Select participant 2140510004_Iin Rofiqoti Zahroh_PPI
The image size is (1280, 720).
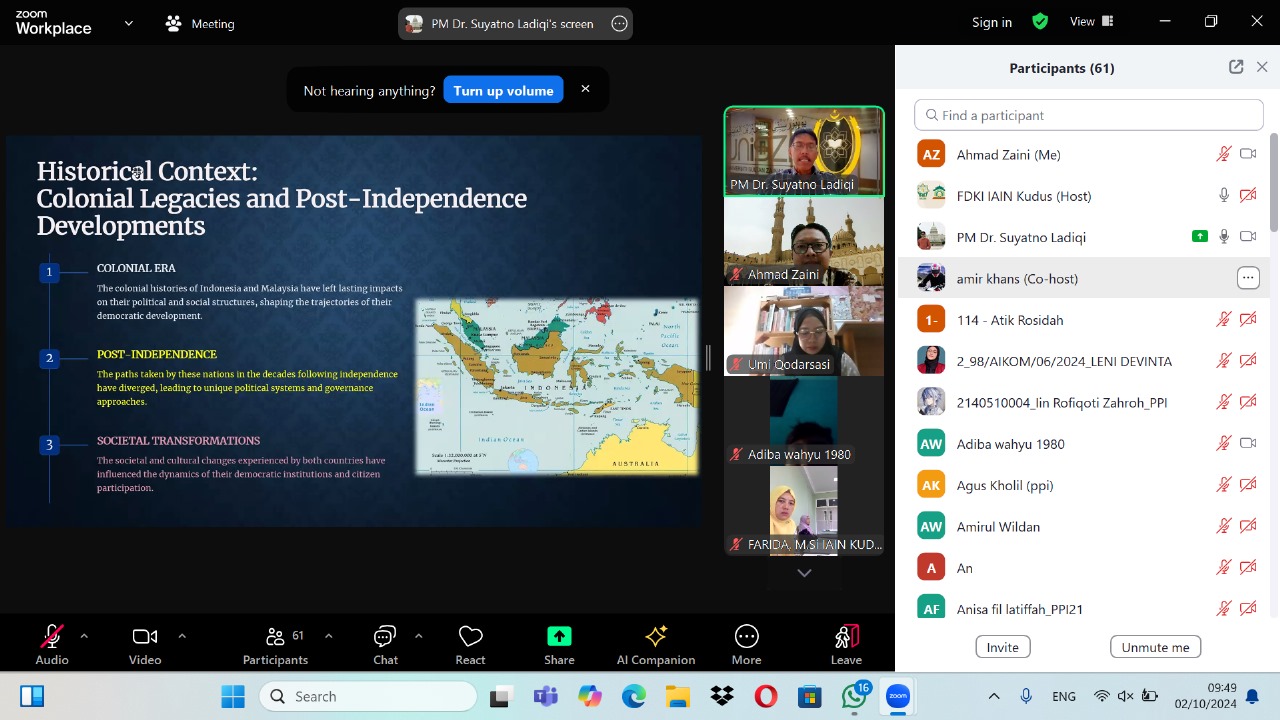click(x=1083, y=402)
